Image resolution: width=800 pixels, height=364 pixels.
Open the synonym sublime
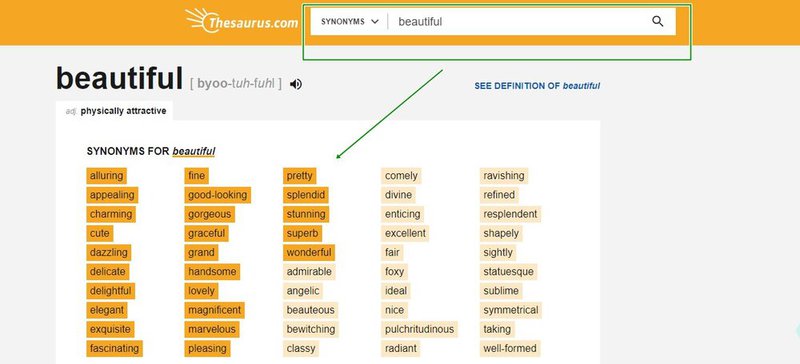click(501, 291)
